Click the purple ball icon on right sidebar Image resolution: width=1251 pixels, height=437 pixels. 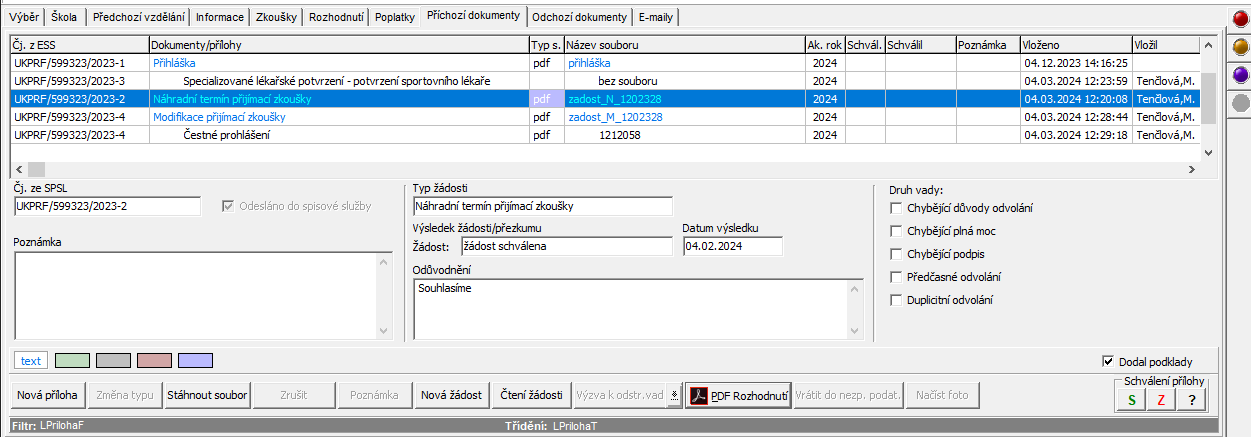coord(1239,74)
